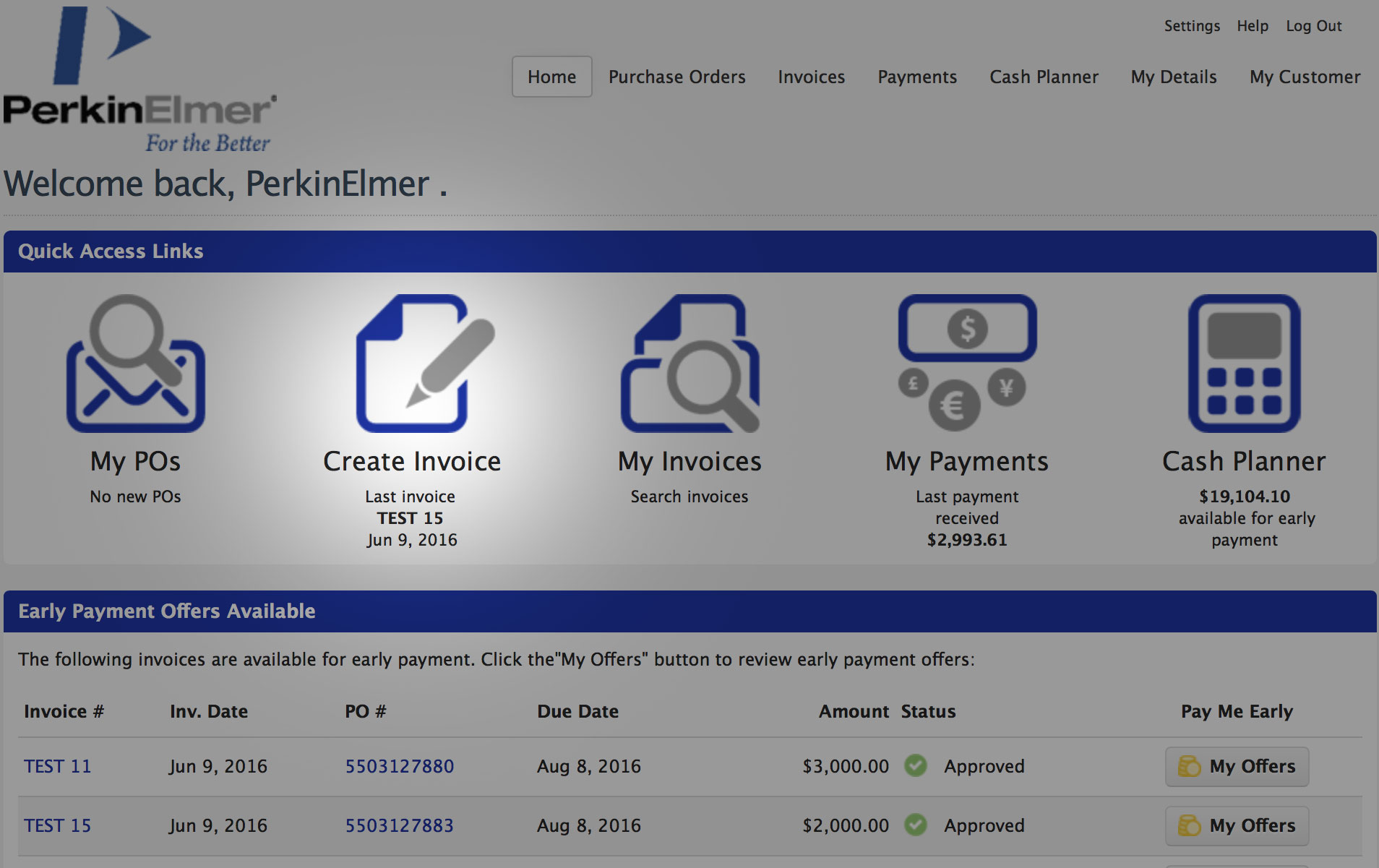Screen dimensions: 1379x868
Task: Click My Offers for TEST 15
Action: click(x=1237, y=825)
